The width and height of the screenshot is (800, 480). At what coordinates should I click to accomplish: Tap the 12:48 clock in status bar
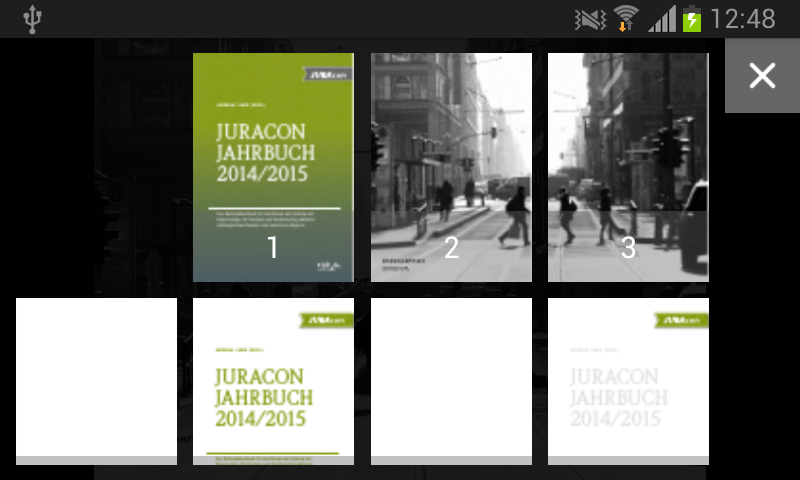pos(743,19)
